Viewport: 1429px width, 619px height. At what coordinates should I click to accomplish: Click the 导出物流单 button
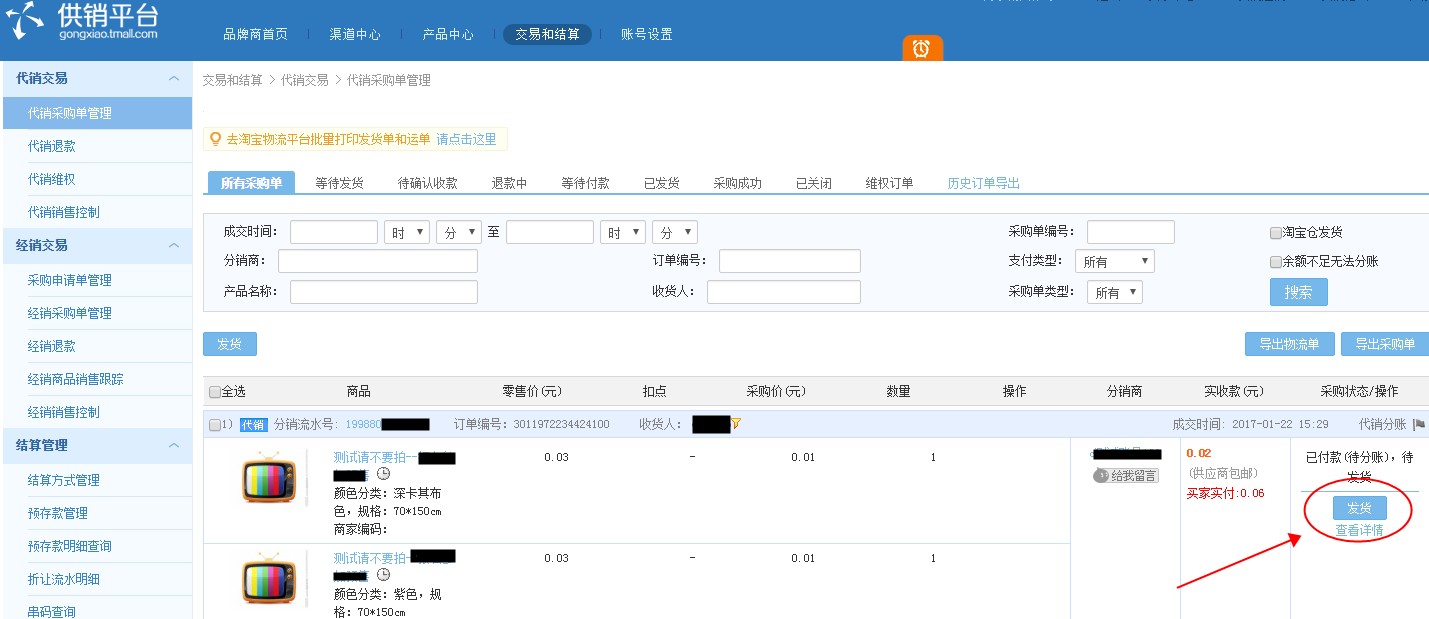point(1290,344)
